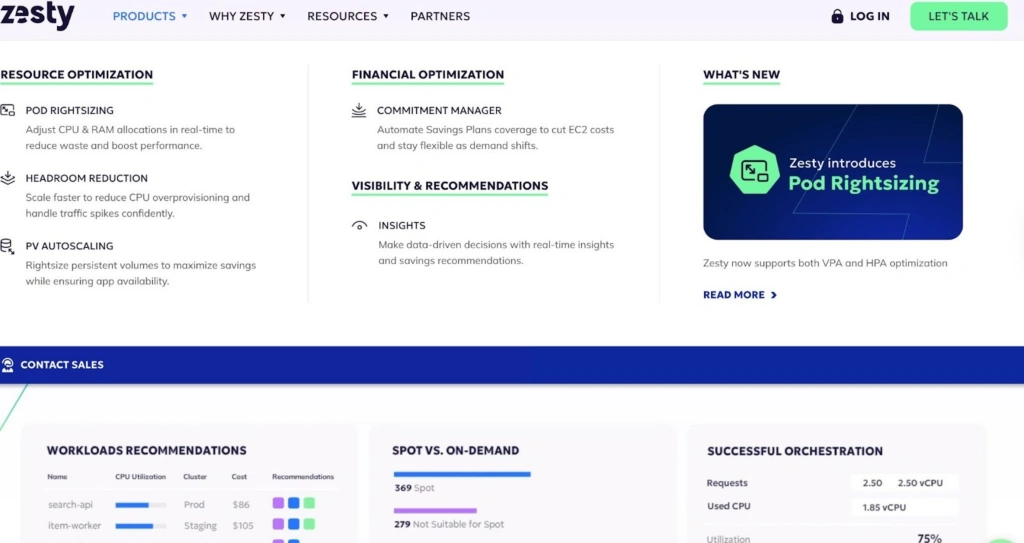1024x543 pixels.
Task: Click the PV Autoscaling icon
Action: pos(7,246)
